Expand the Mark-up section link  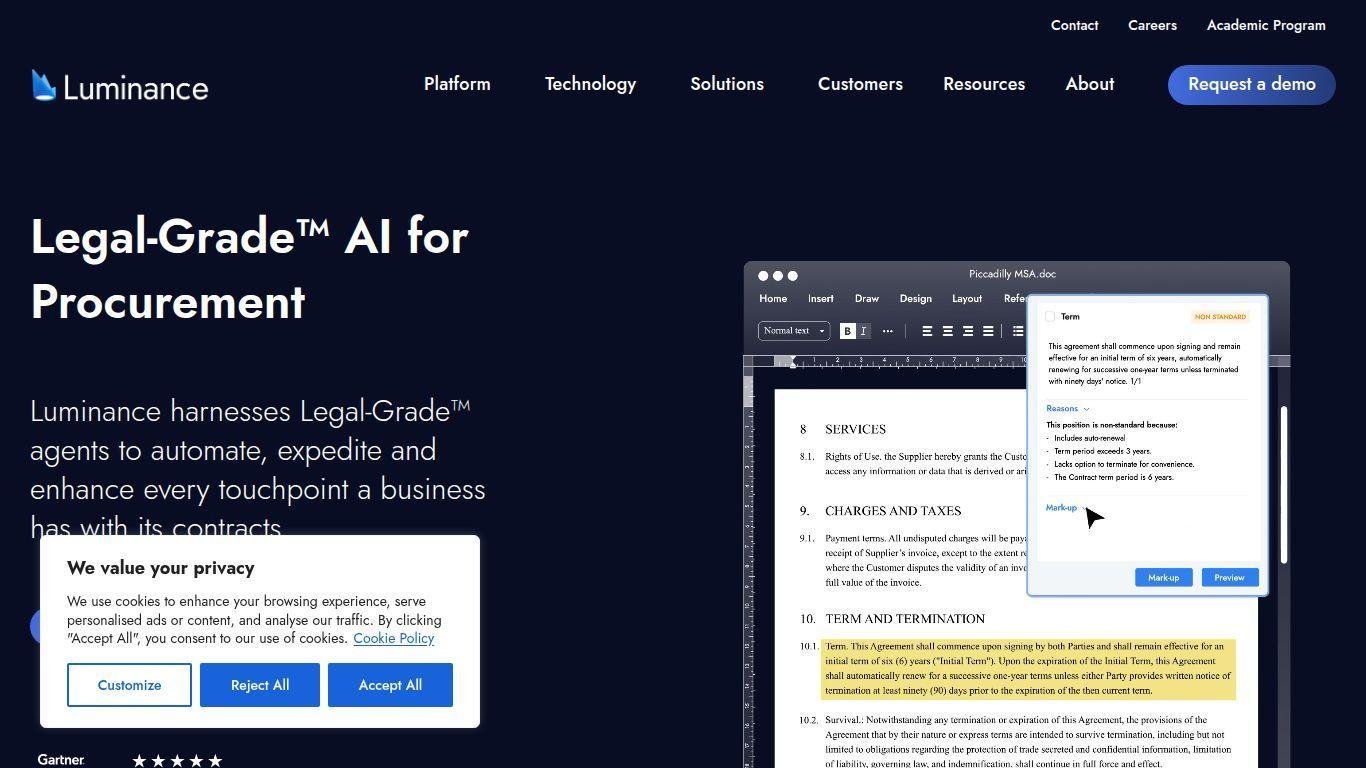(1061, 508)
